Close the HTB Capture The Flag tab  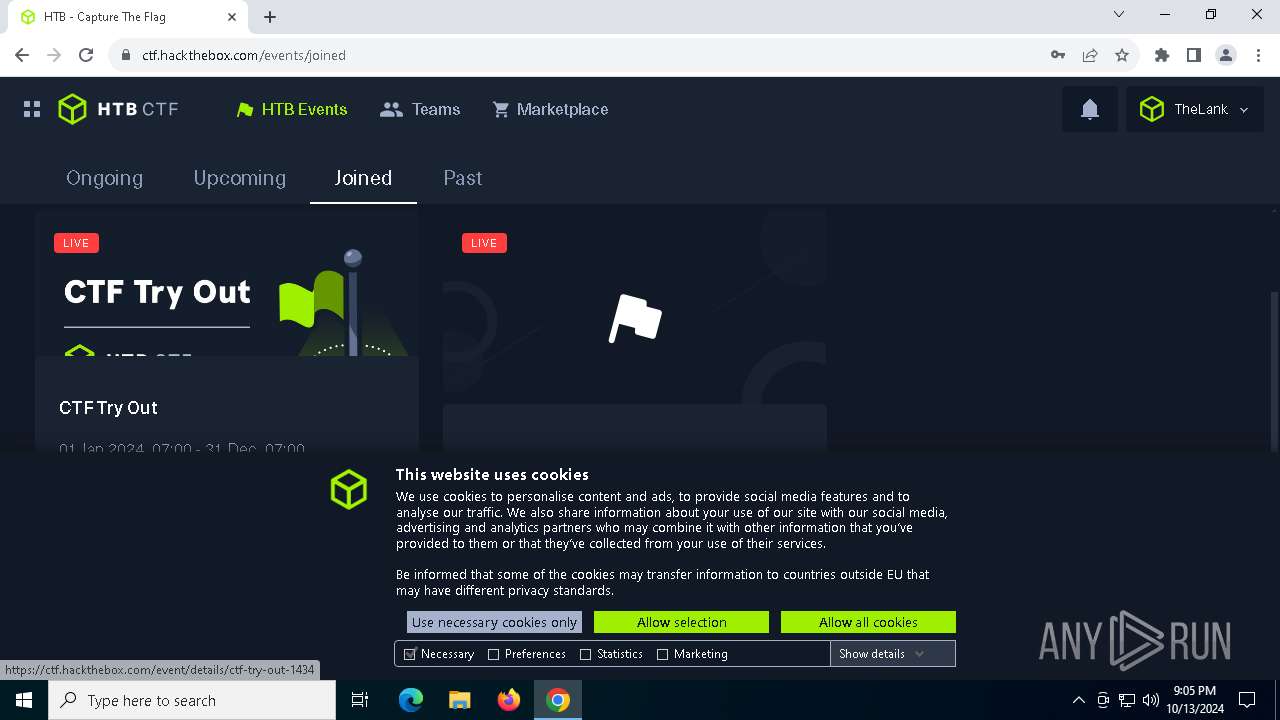[x=232, y=17]
